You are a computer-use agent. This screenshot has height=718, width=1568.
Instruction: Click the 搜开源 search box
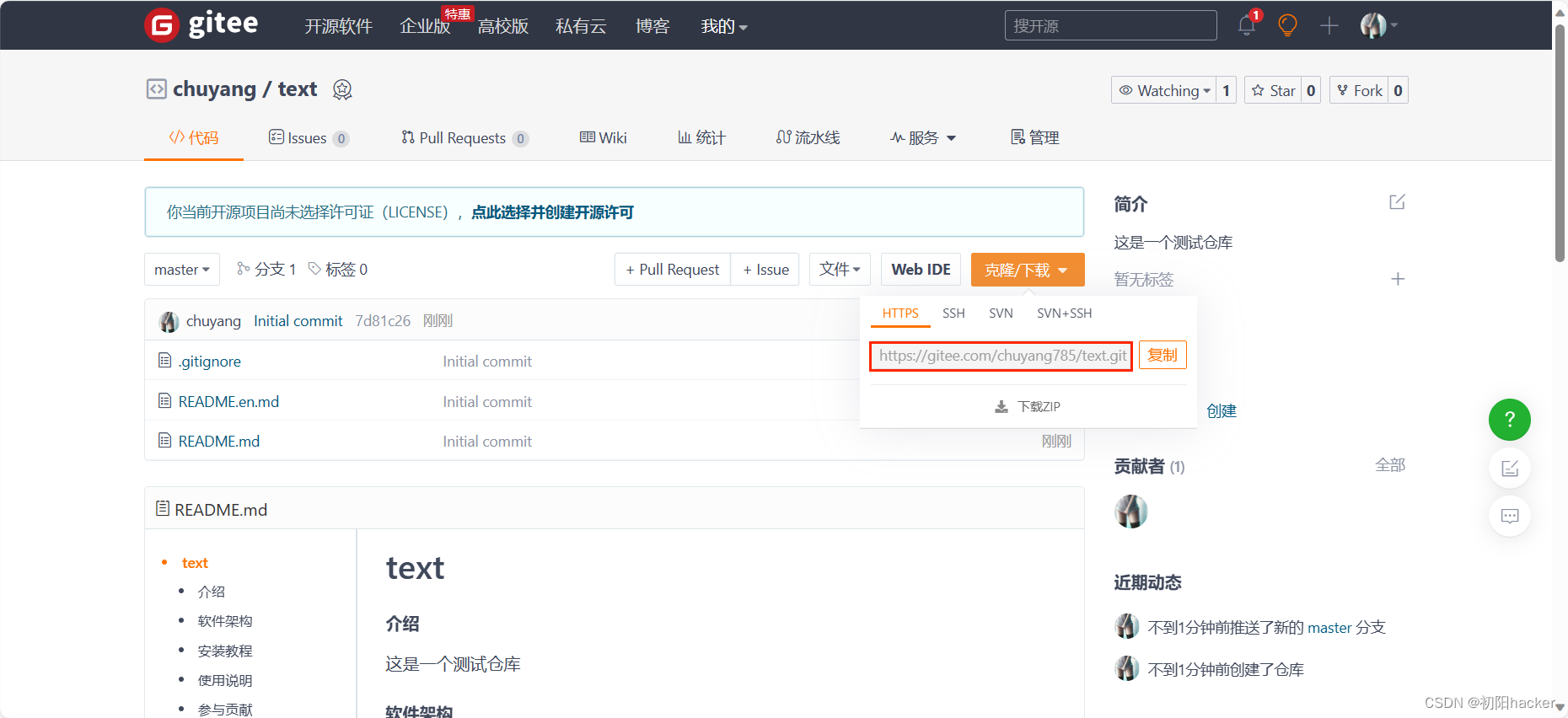coord(1110,25)
